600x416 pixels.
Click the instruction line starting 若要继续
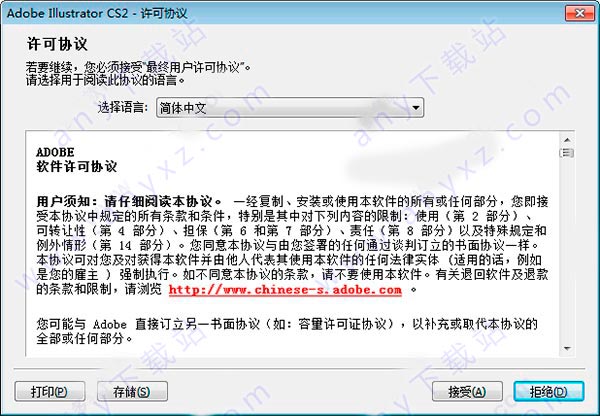click(139, 67)
